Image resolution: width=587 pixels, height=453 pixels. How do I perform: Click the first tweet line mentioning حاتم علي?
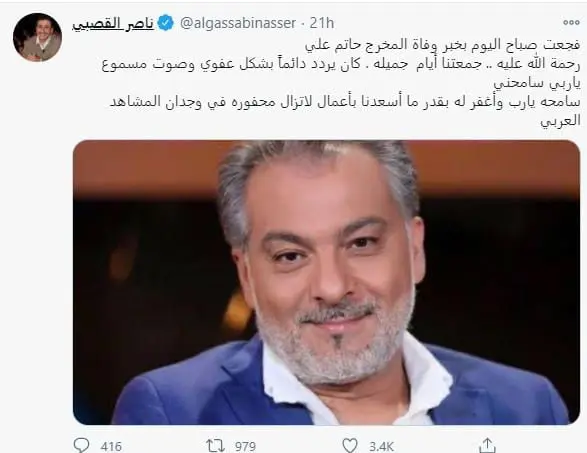tap(442, 45)
